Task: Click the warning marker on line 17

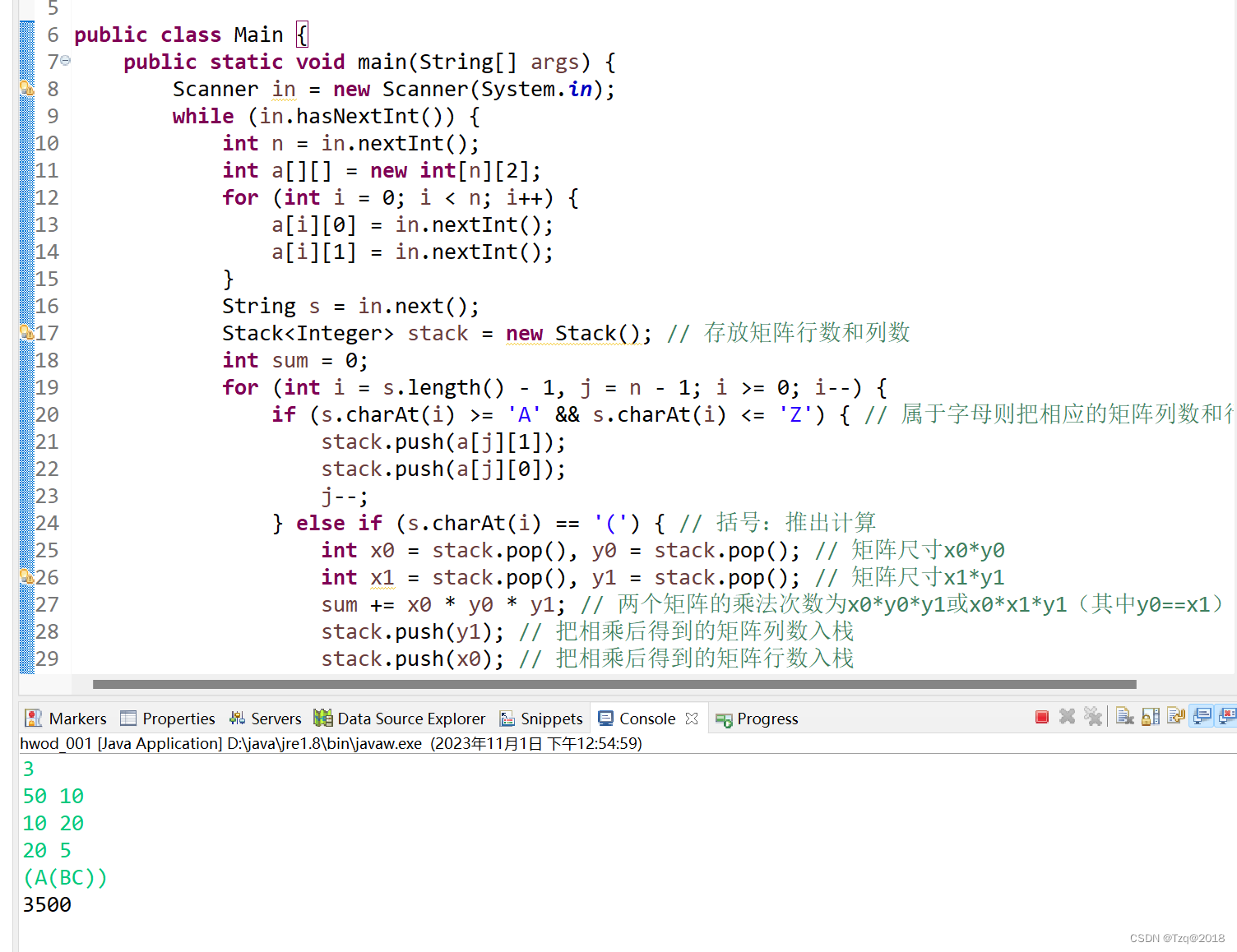Action: pos(26,332)
